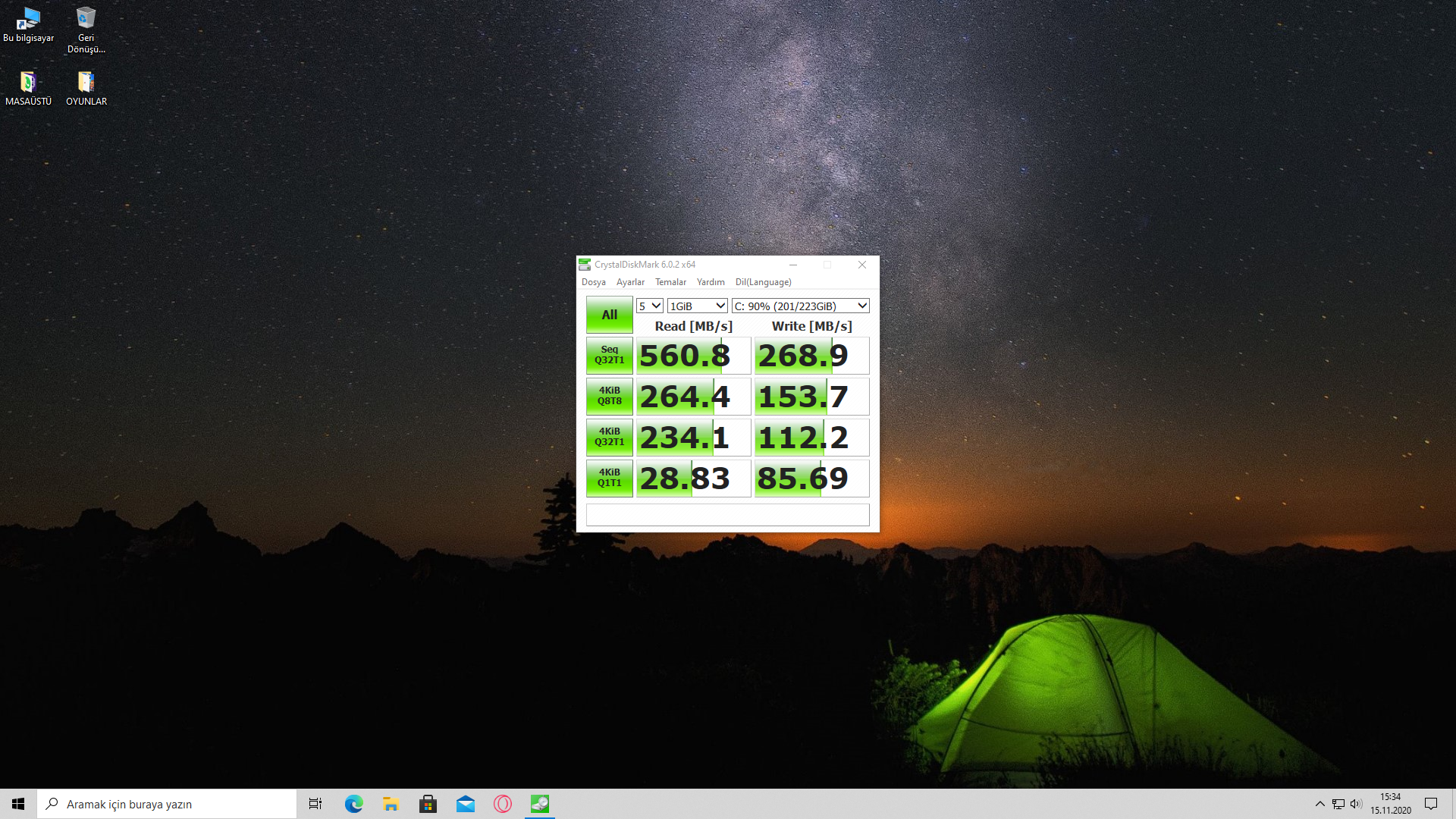Open Bu bilgisayar desktop icon
This screenshot has width=1456, height=819.
click(28, 24)
